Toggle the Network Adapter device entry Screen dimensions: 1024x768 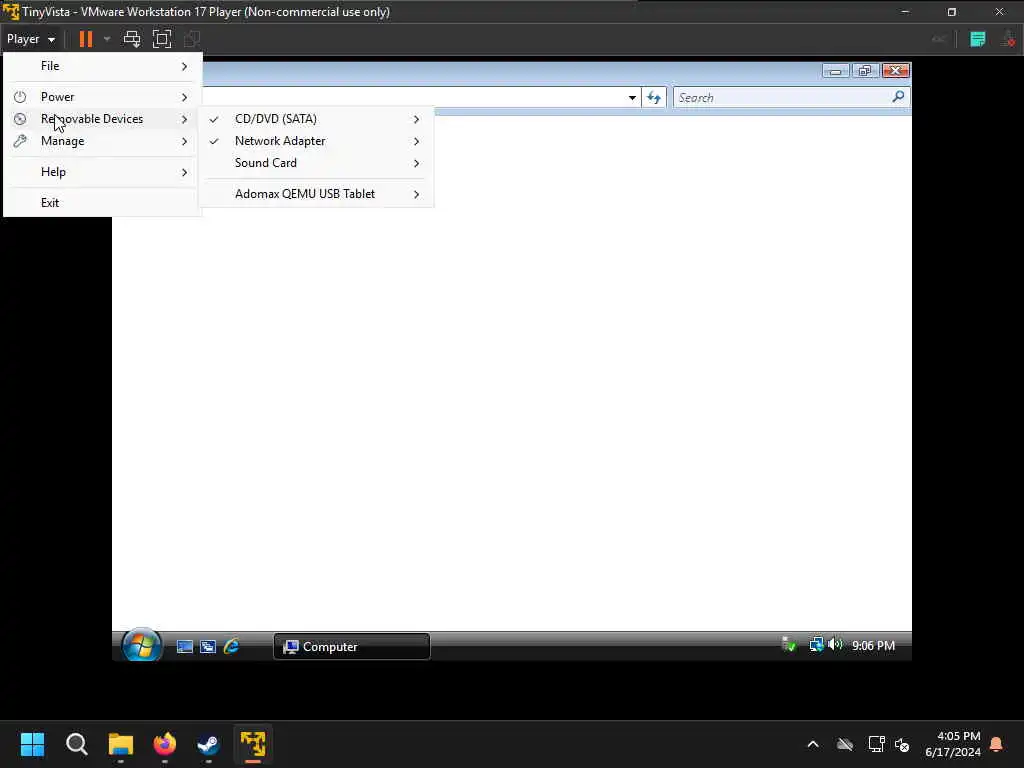point(316,141)
